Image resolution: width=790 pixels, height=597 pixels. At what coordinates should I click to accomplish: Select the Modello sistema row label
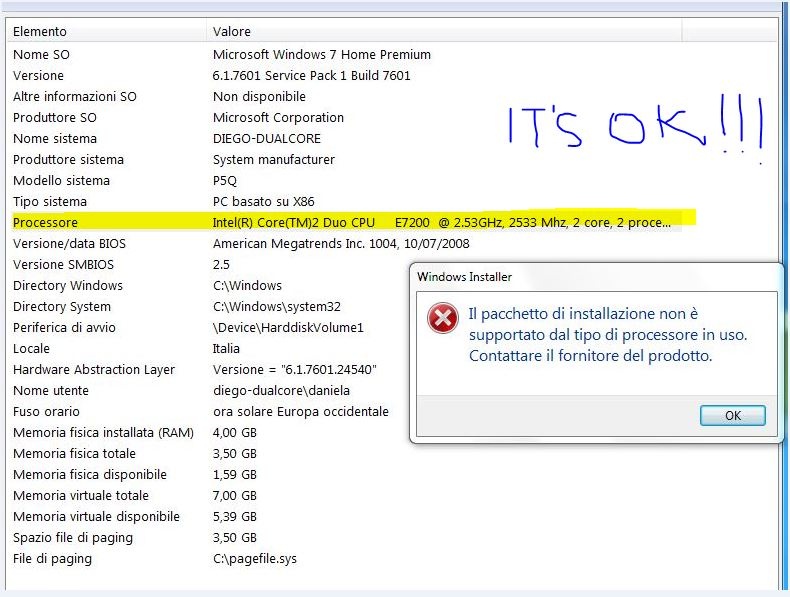click(61, 181)
